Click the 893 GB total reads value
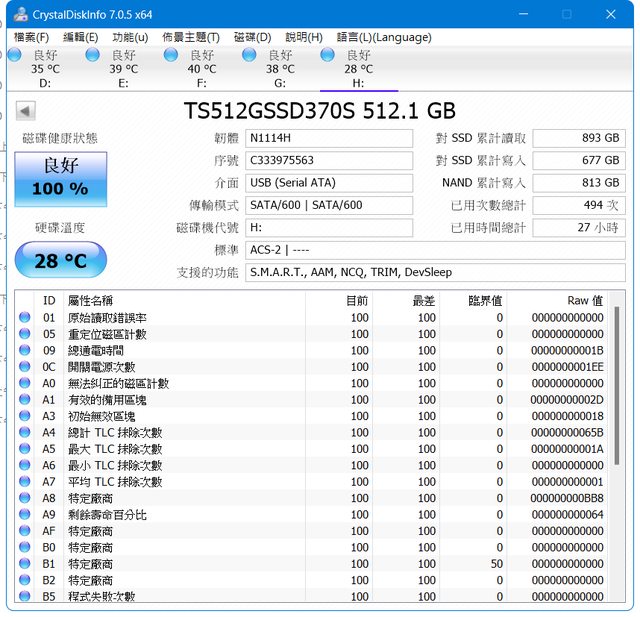The image size is (640, 617). point(579,138)
